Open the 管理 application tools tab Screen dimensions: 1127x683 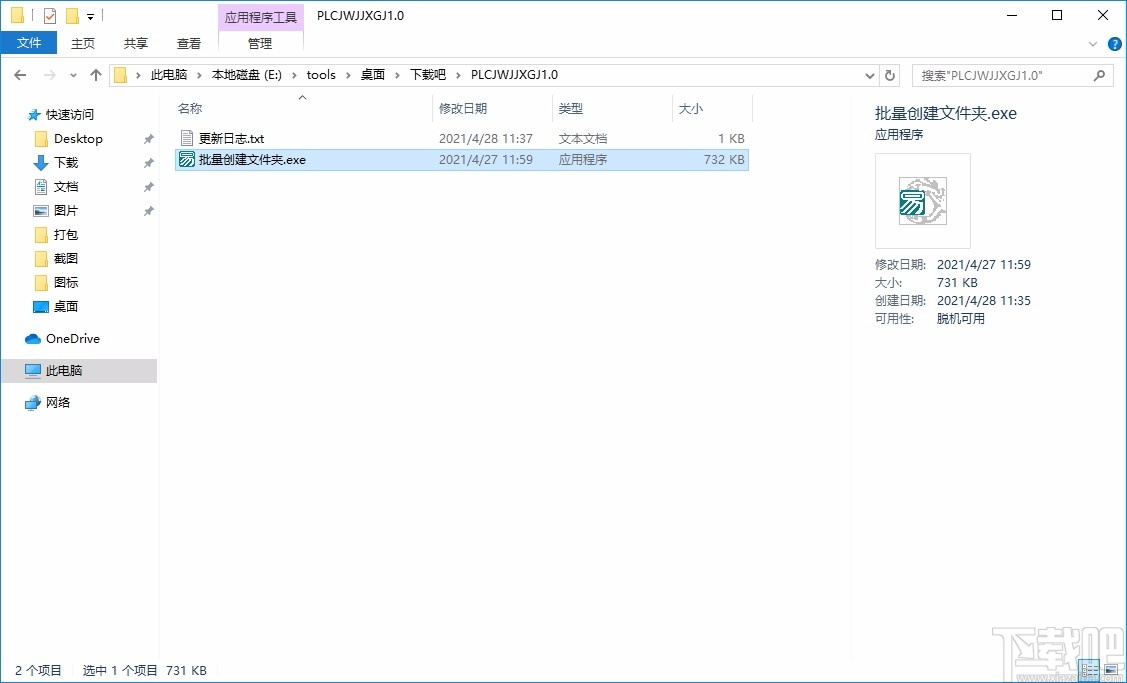click(259, 43)
